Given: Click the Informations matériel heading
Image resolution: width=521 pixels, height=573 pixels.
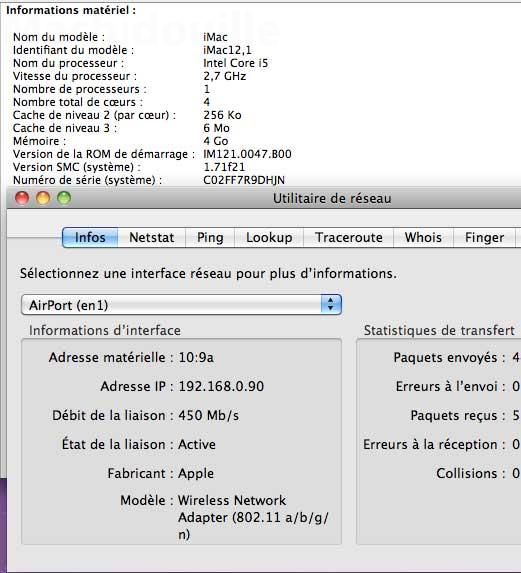Looking at the screenshot, I should (x=71, y=10).
